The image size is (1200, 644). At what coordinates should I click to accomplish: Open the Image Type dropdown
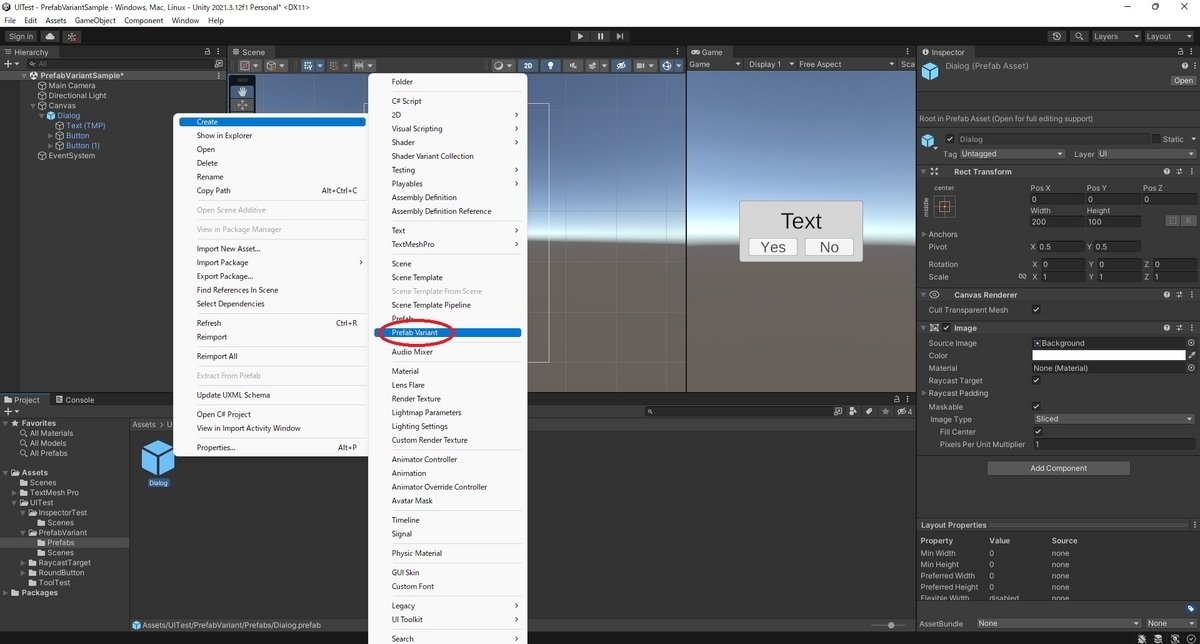point(1114,419)
